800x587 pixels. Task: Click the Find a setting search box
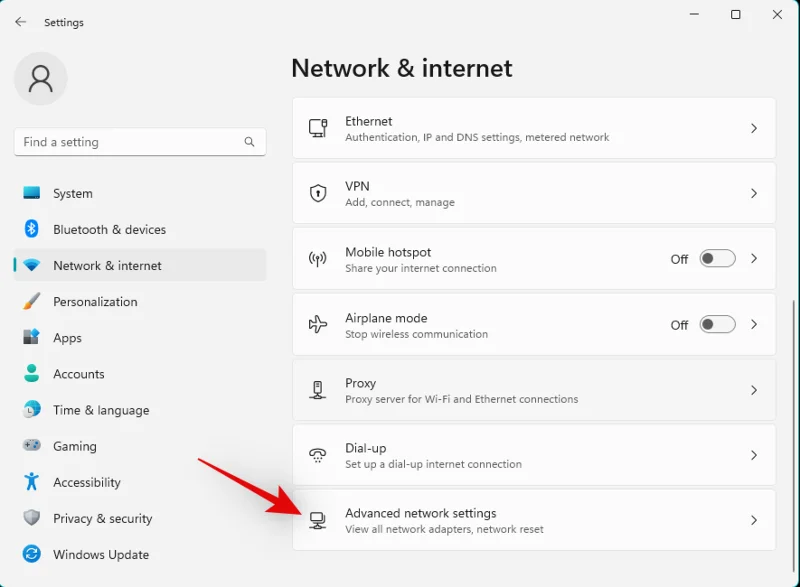pos(130,142)
